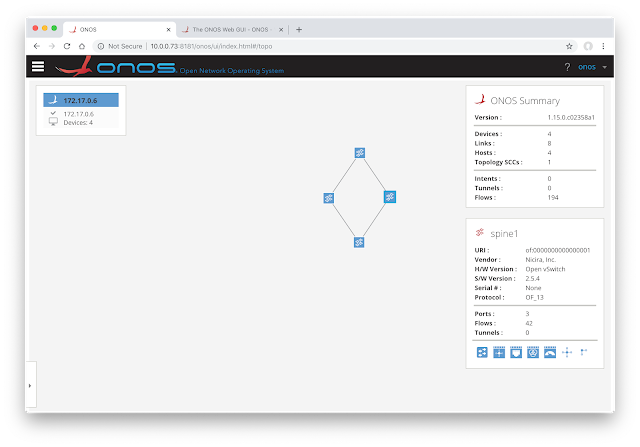Go forward in browser history
640x447 pixels.
click(x=51, y=46)
